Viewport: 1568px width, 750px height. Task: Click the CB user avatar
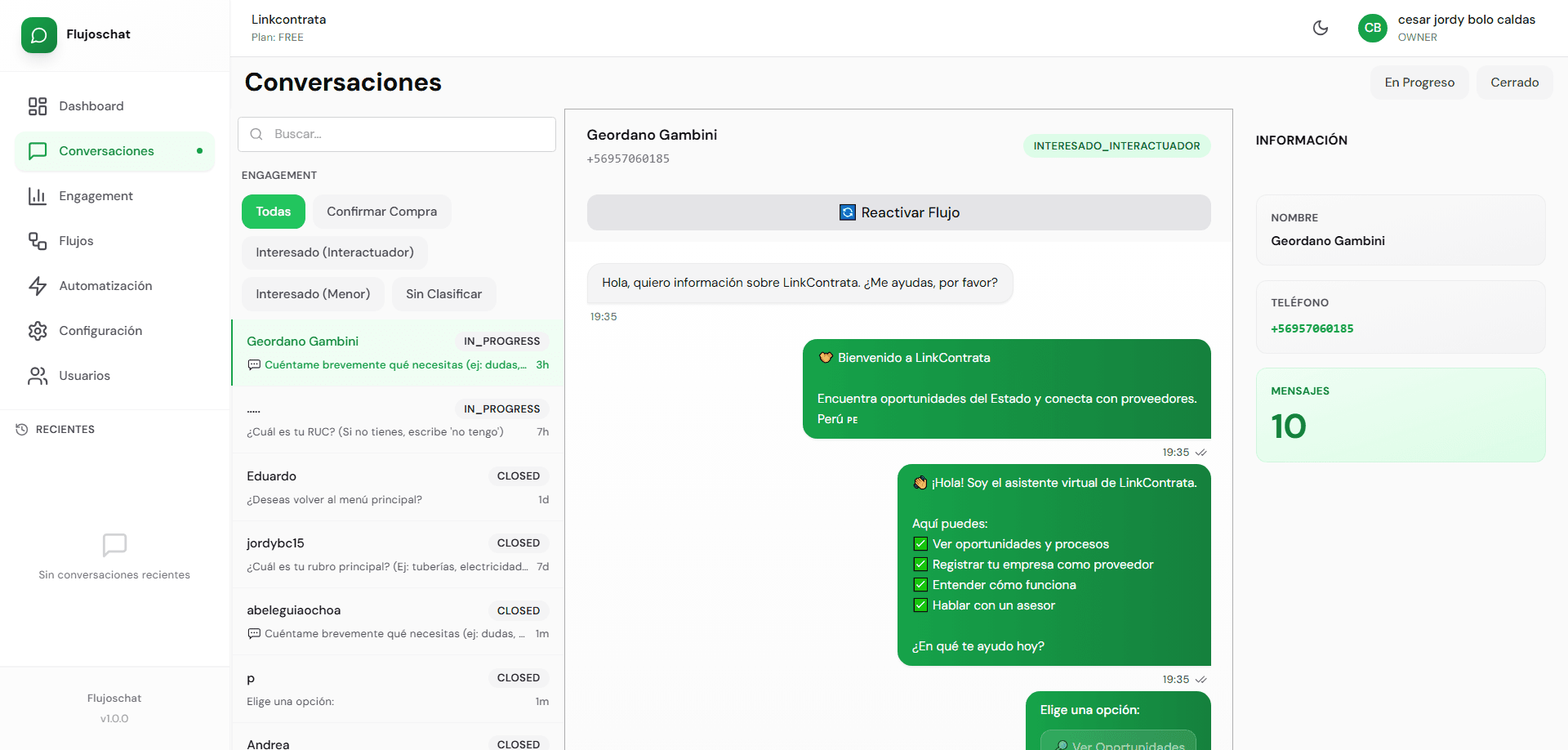(x=1373, y=28)
